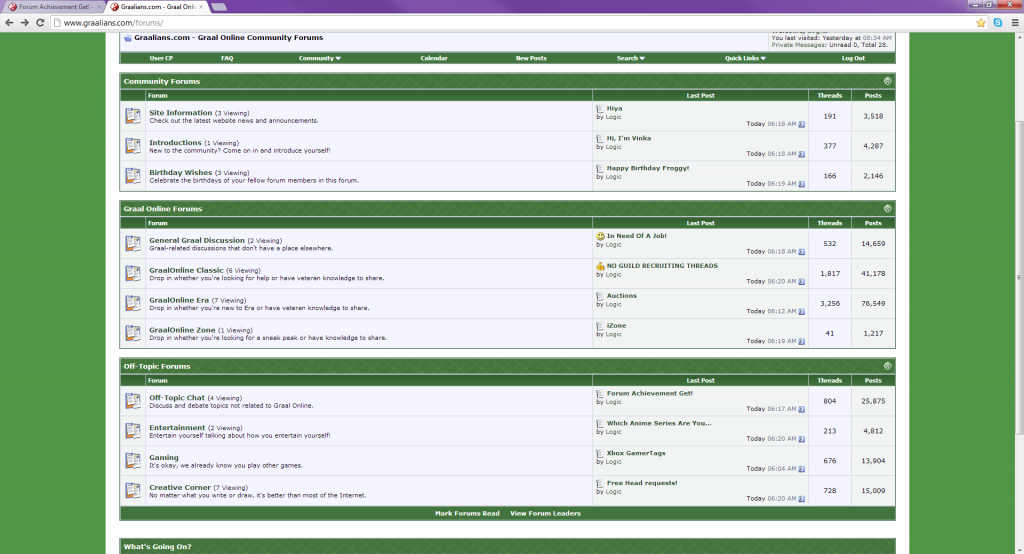
Task: Open the Search dropdown in navbar
Action: (630, 58)
